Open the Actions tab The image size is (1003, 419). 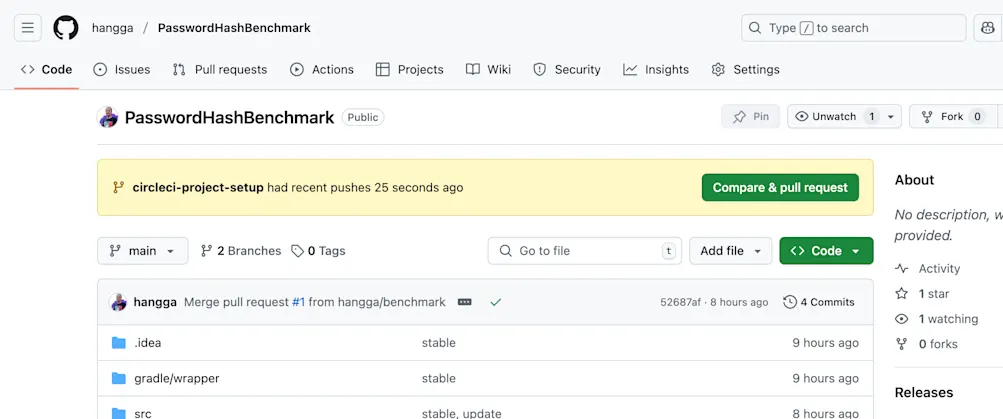(322, 70)
